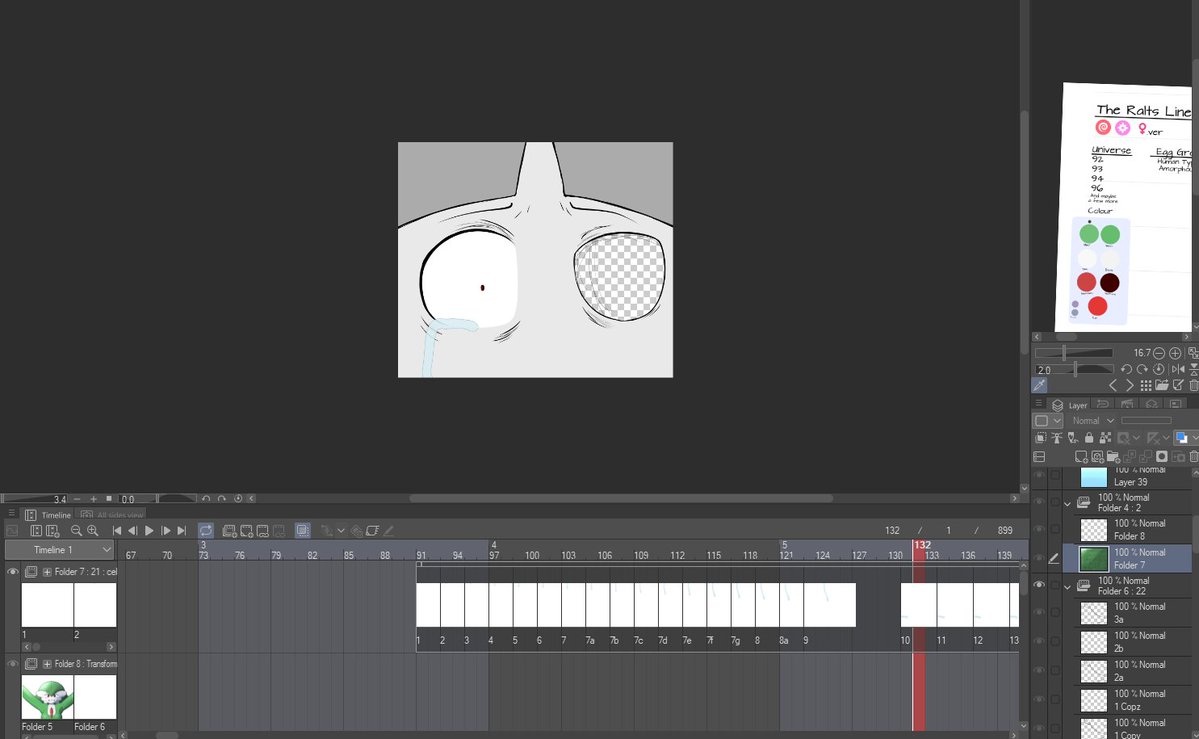Select cel 7a in the timeline
The image size is (1199, 739).
click(598, 605)
